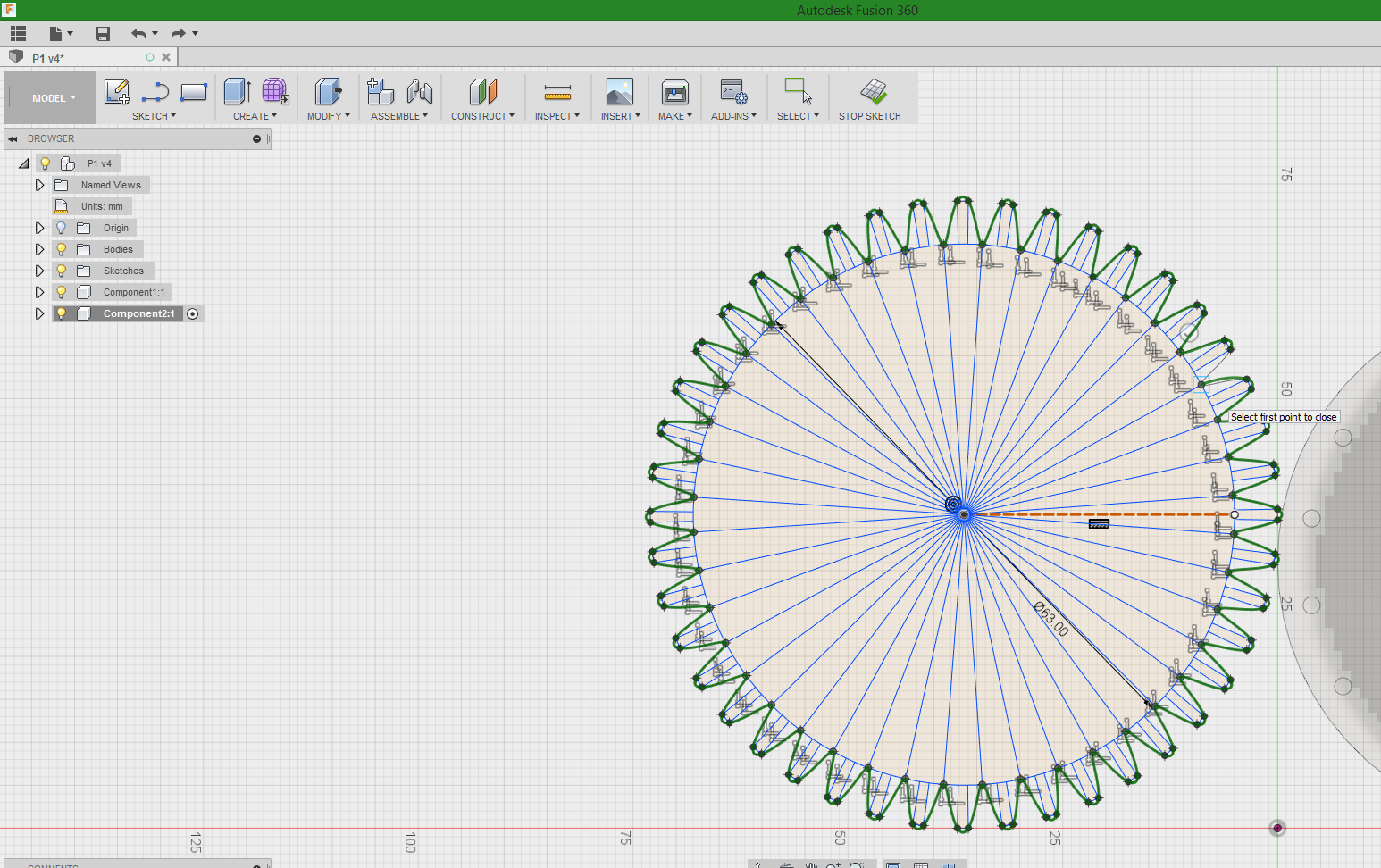Expand the Component2:1 tree node
The width and height of the screenshot is (1381, 868).
39,313
